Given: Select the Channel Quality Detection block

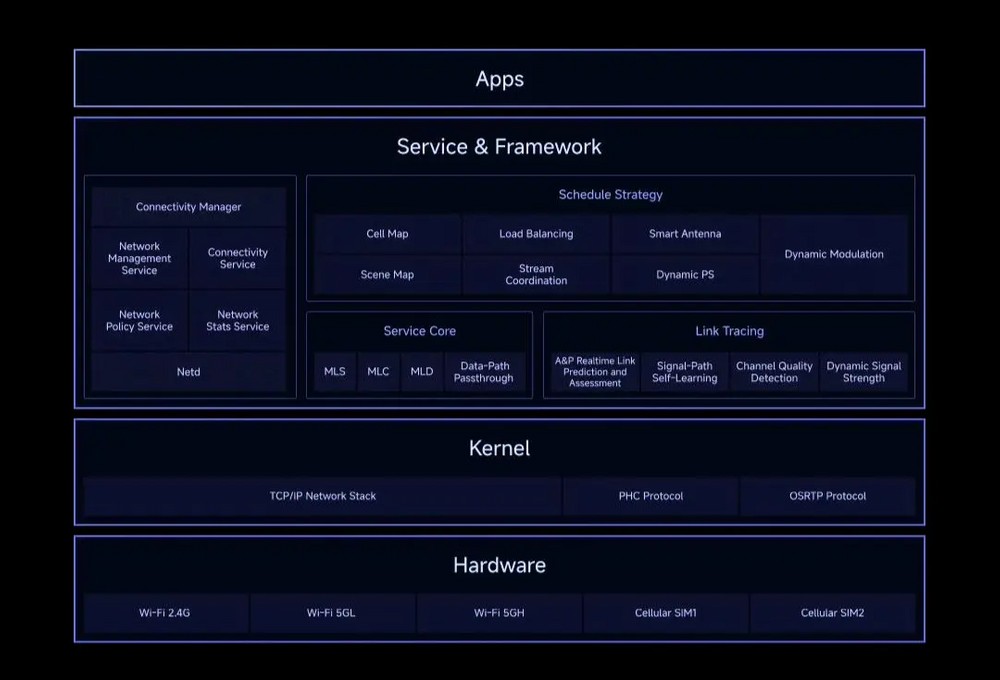Looking at the screenshot, I should click(x=774, y=372).
